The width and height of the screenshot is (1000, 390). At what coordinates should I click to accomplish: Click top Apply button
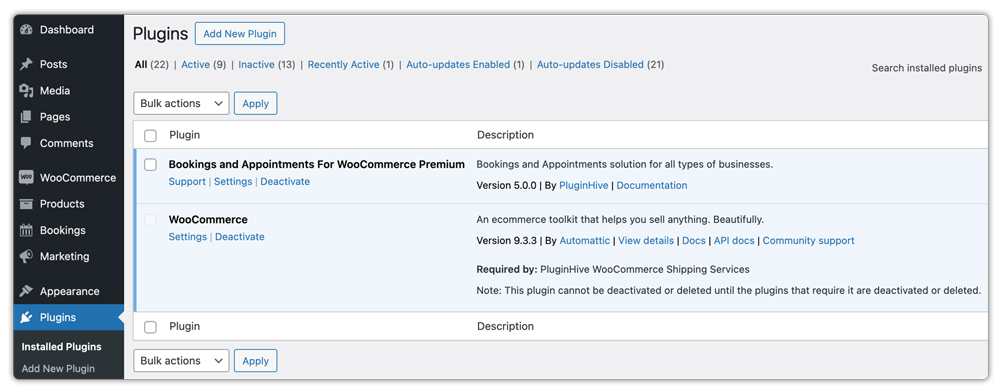pos(256,103)
